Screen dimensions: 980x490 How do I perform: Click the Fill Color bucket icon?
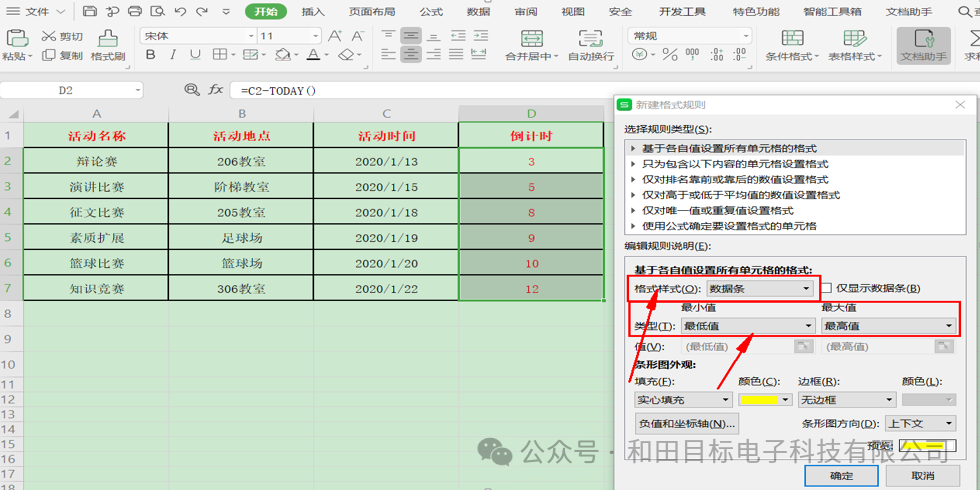pos(282,55)
